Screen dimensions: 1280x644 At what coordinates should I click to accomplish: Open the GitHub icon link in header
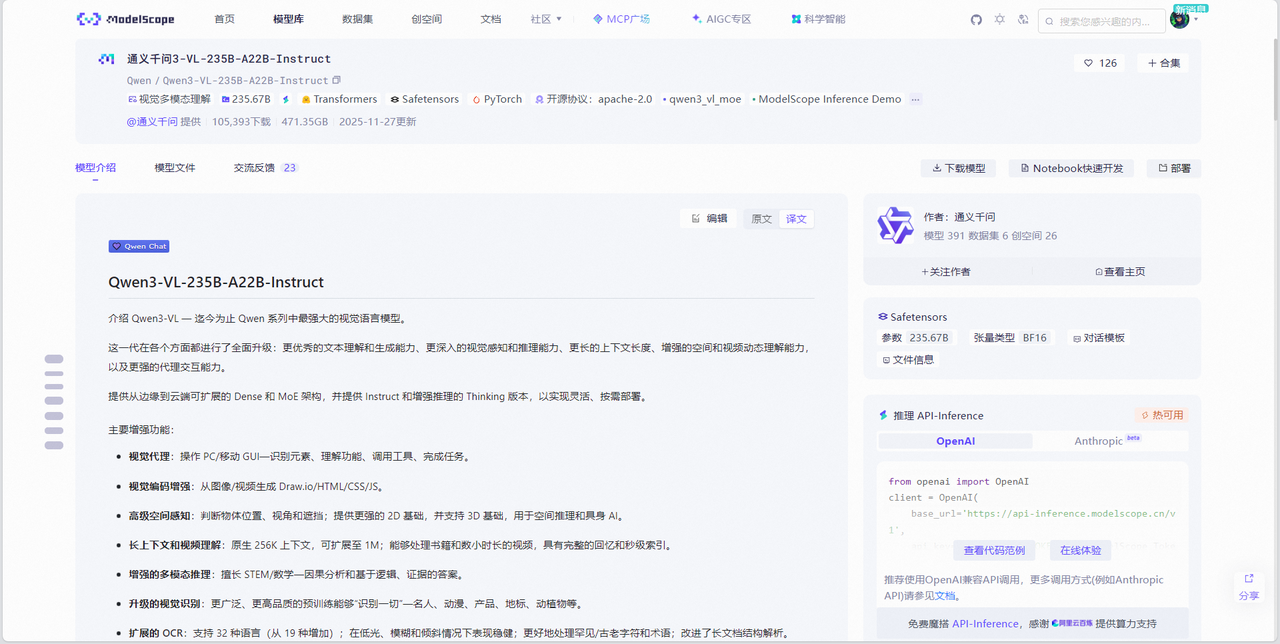(976, 20)
